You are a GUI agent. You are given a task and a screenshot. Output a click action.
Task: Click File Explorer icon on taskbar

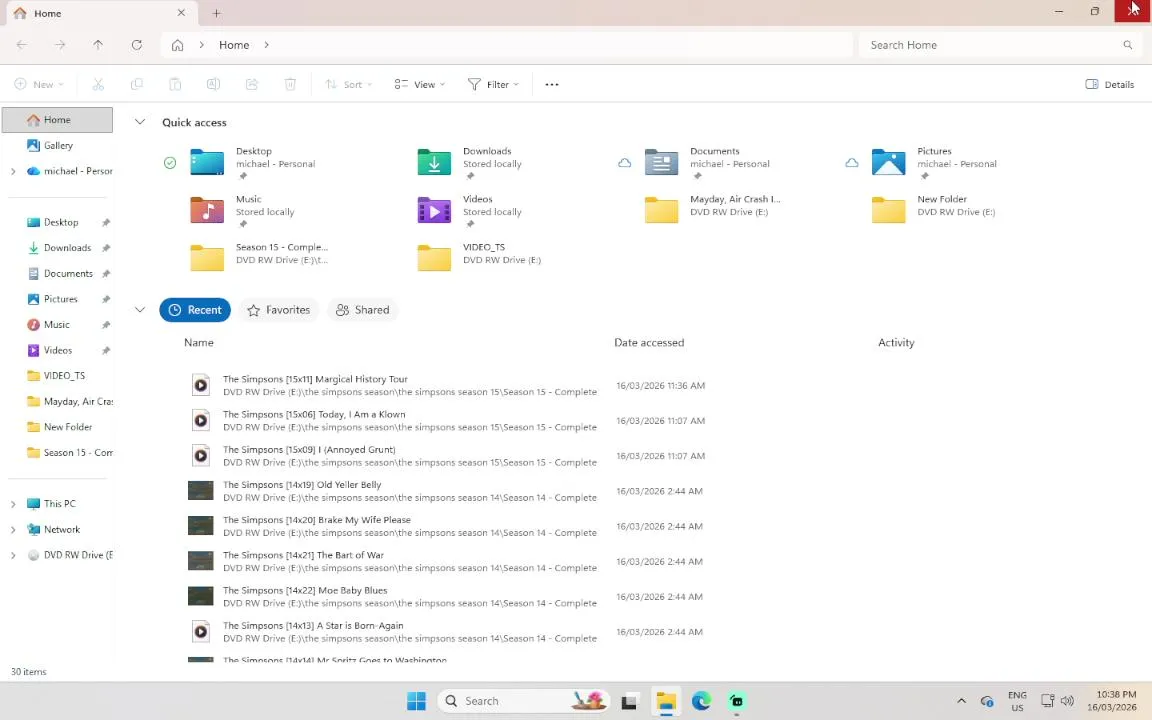click(666, 701)
